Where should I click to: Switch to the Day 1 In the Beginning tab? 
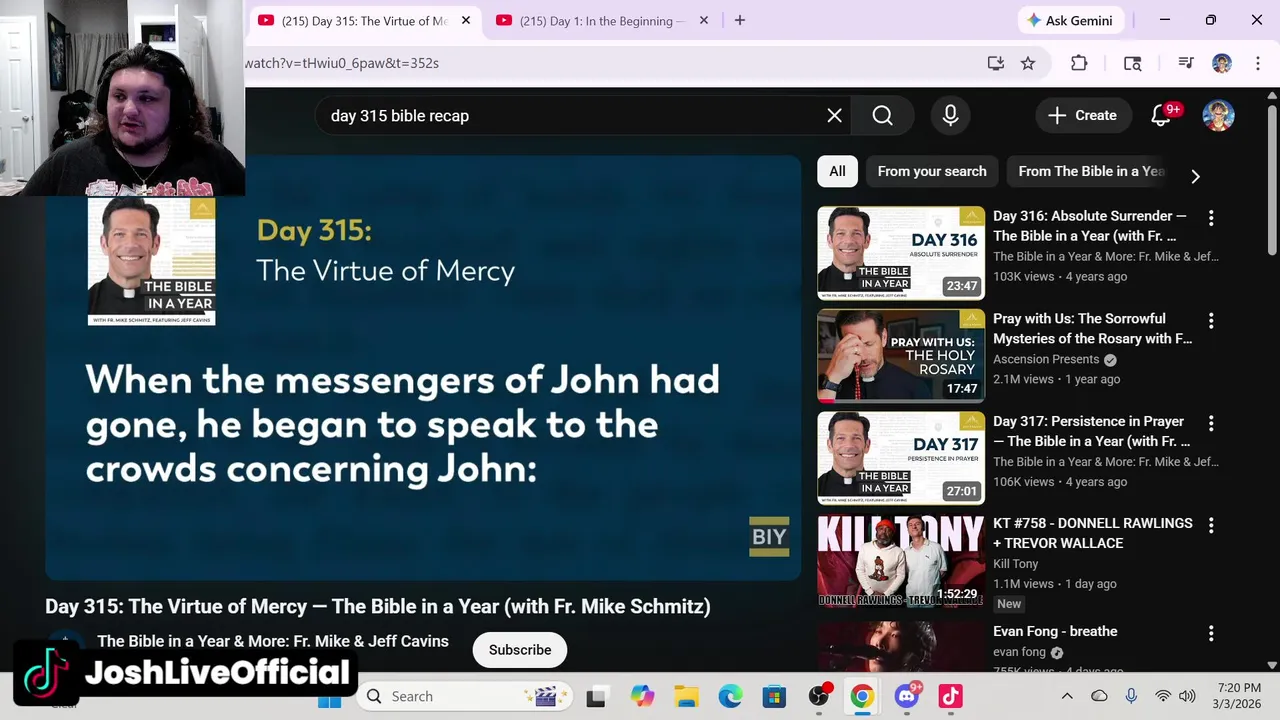(x=602, y=21)
